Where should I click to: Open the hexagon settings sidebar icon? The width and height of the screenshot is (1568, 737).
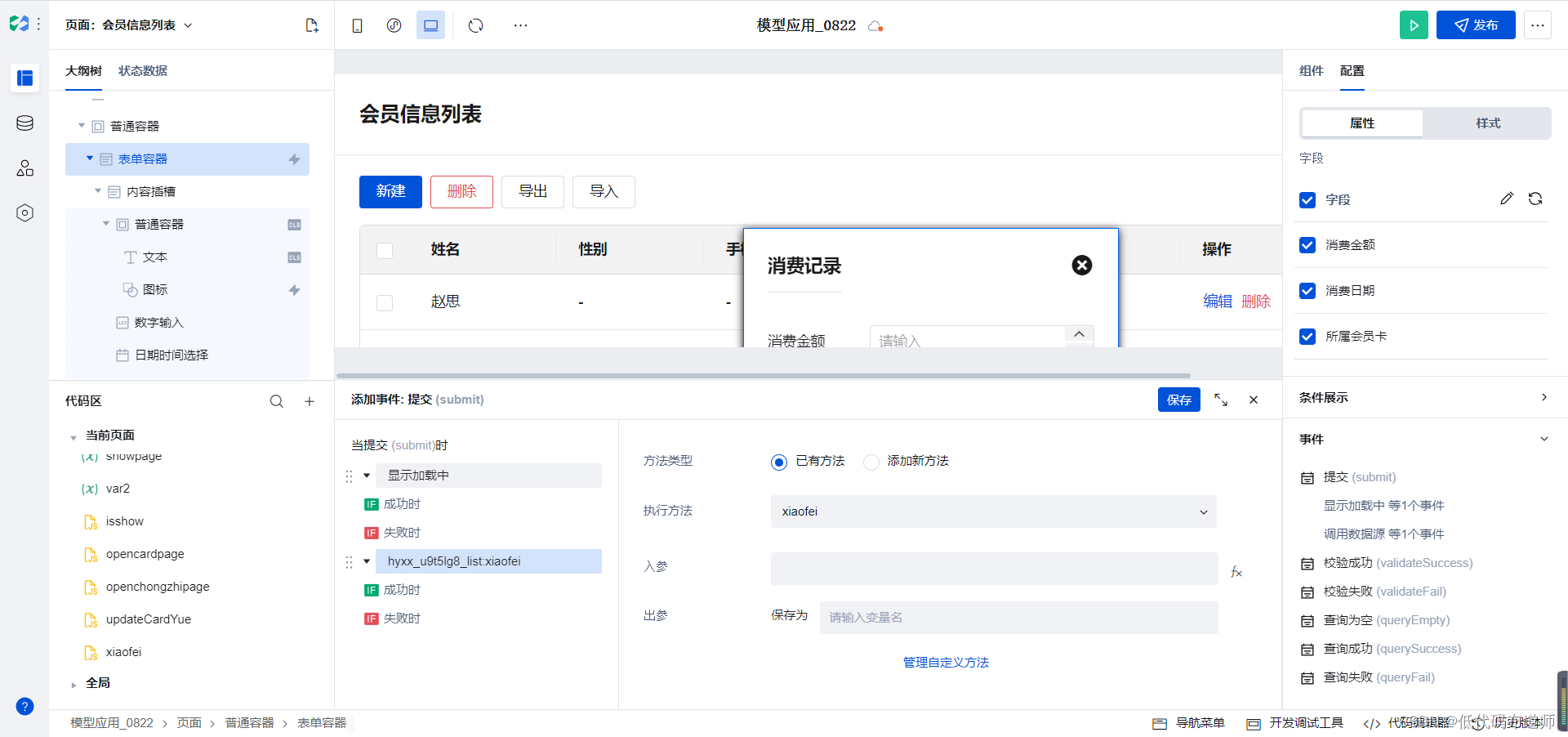coord(25,213)
